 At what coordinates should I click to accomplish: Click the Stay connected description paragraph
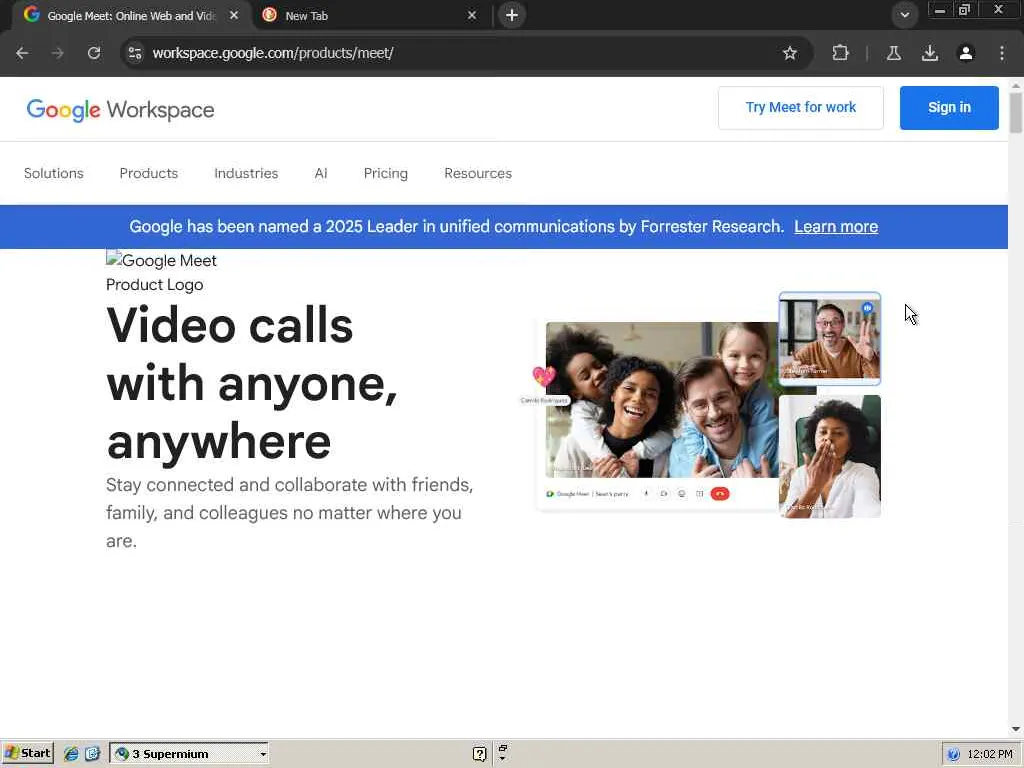point(289,513)
